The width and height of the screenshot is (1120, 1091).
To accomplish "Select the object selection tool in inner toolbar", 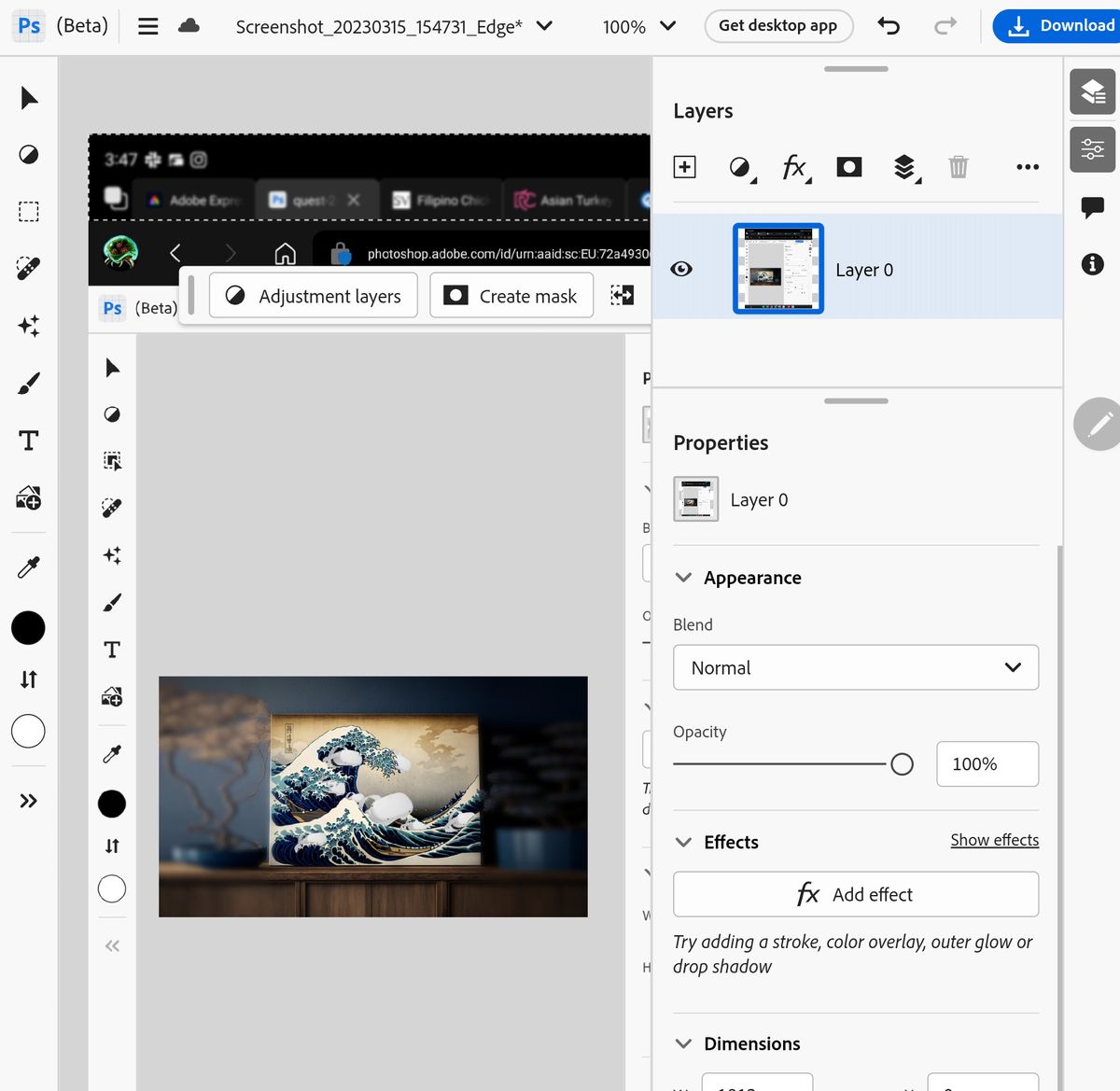I will (112, 461).
